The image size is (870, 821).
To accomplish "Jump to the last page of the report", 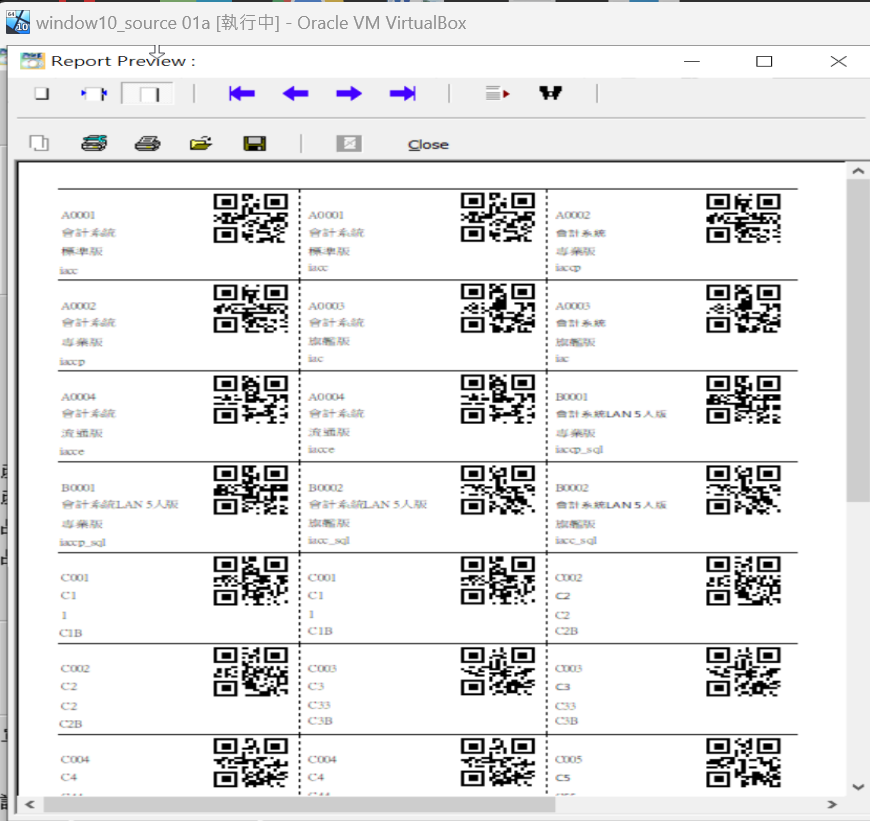I will click(403, 94).
